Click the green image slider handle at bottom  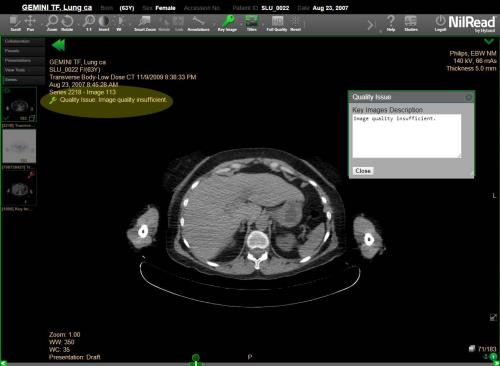pyautogui.click(x=196, y=359)
